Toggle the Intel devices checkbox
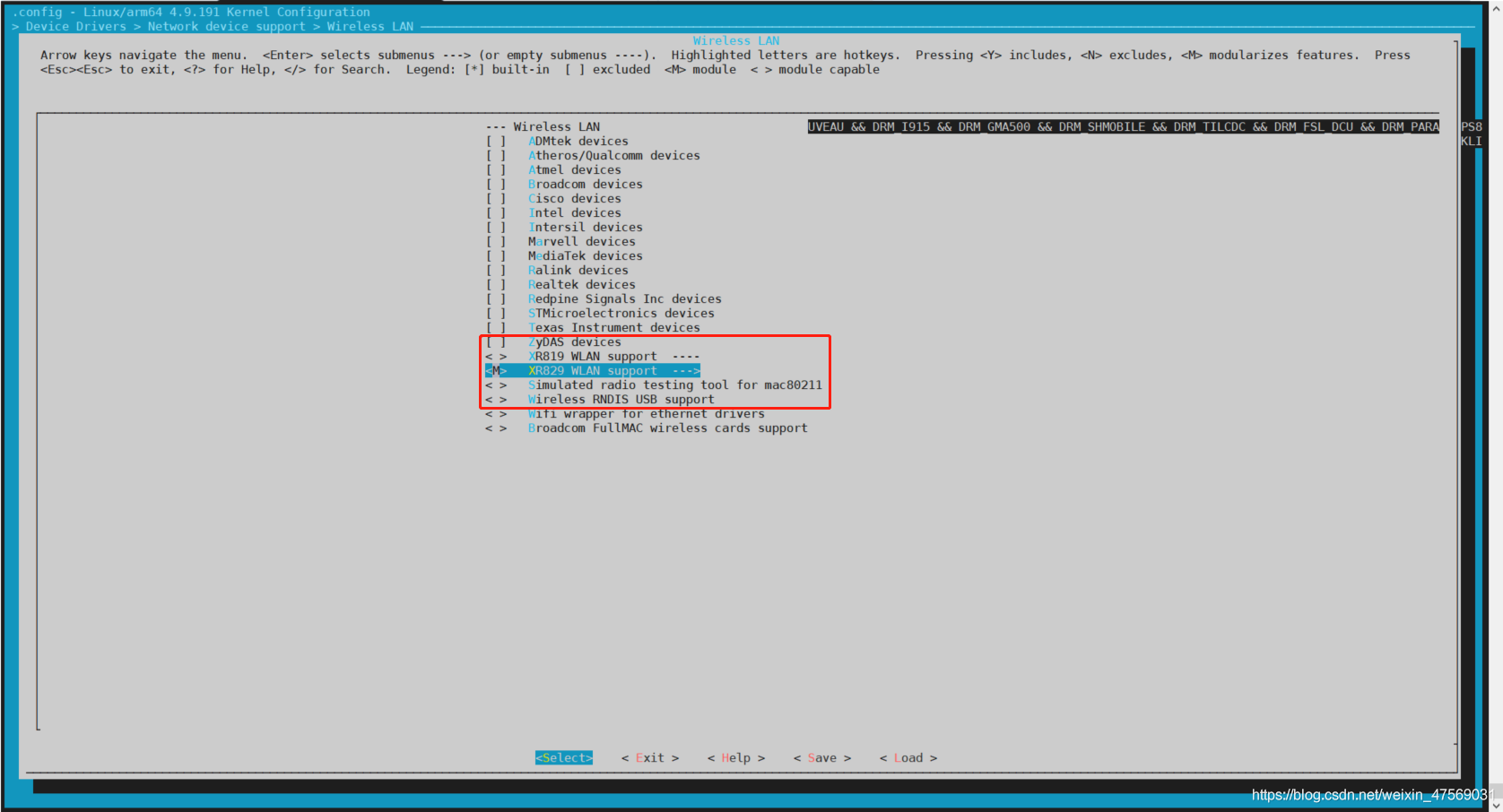This screenshot has width=1503, height=812. point(496,213)
